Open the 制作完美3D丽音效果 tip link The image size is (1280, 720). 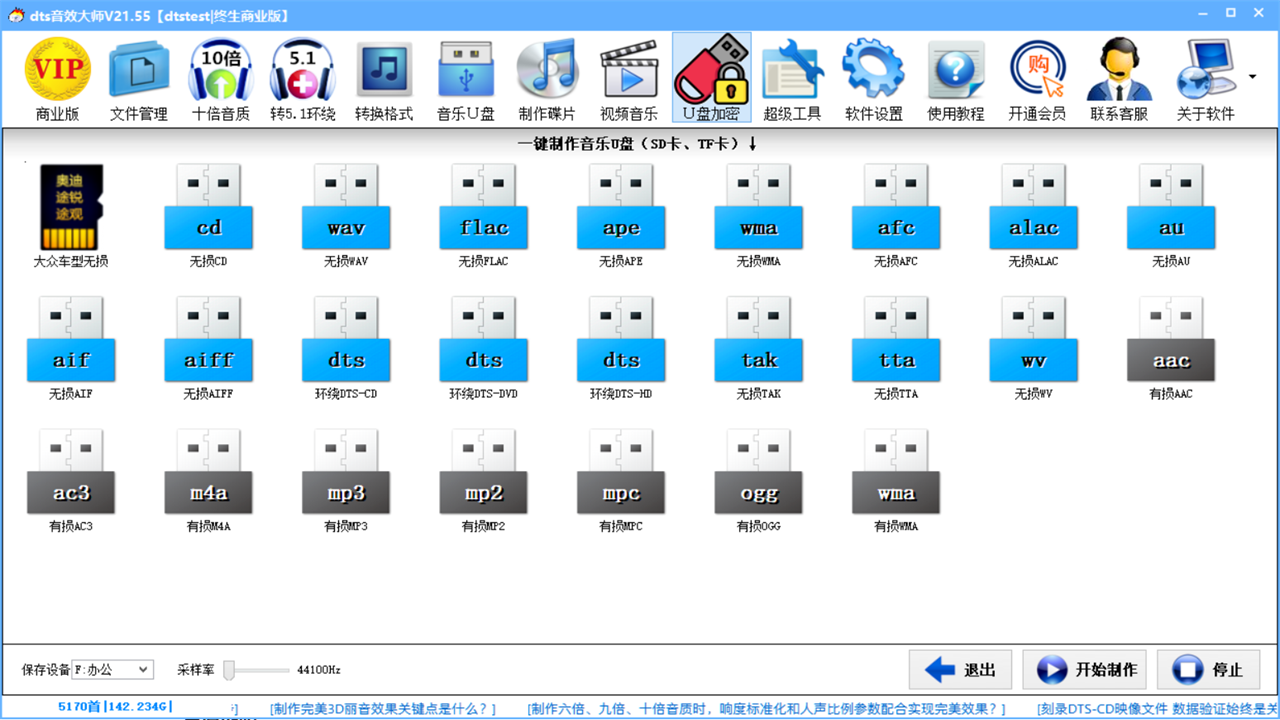pyautogui.click(x=382, y=709)
